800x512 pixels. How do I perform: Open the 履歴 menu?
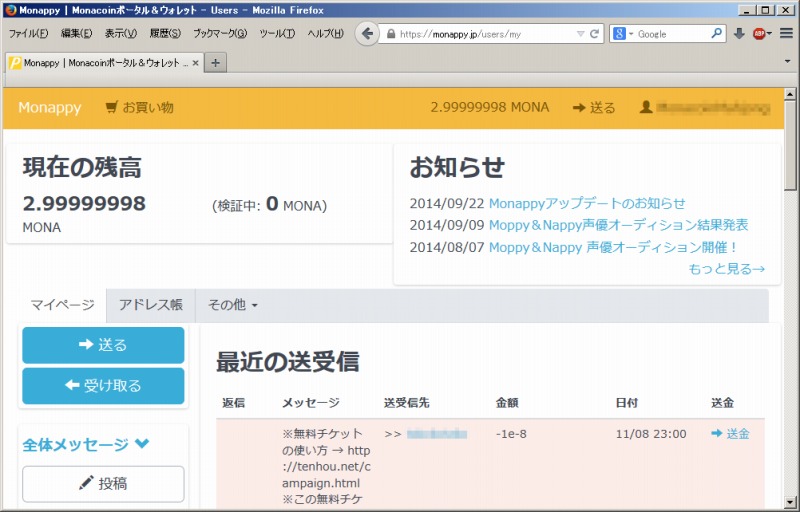coord(165,34)
